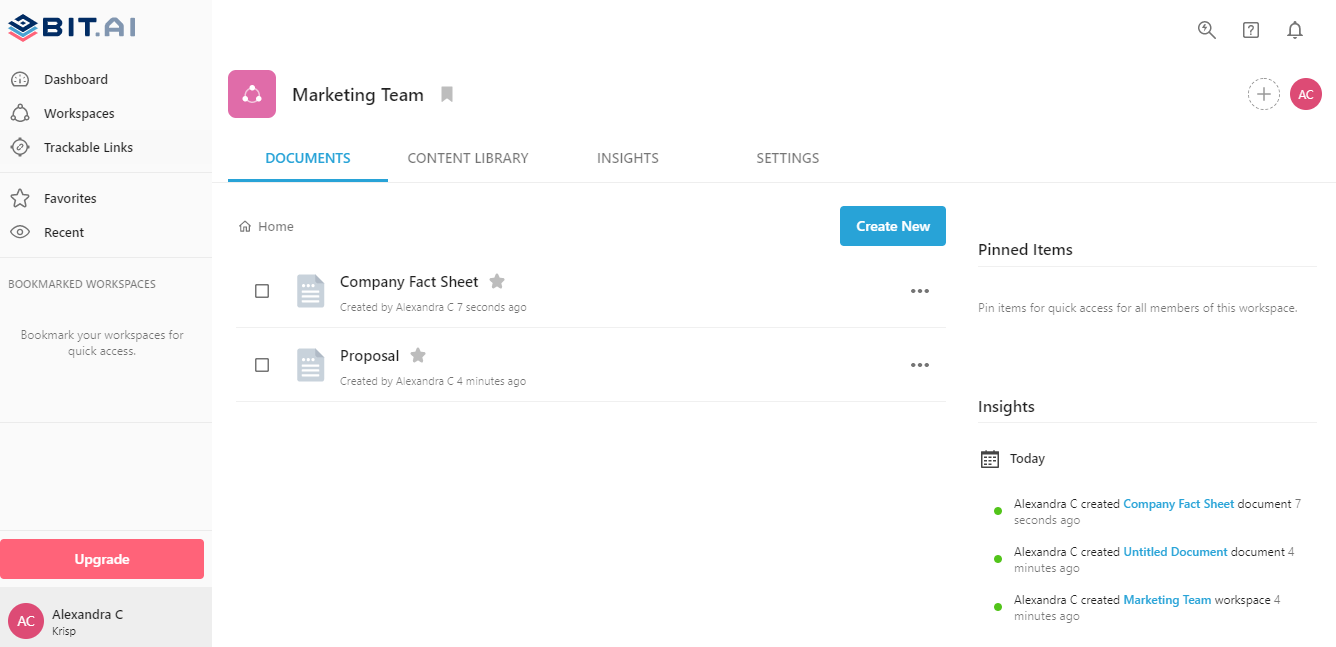The height and width of the screenshot is (647, 1336).
Task: Favorite the Company Fact Sheet star
Action: (x=497, y=281)
